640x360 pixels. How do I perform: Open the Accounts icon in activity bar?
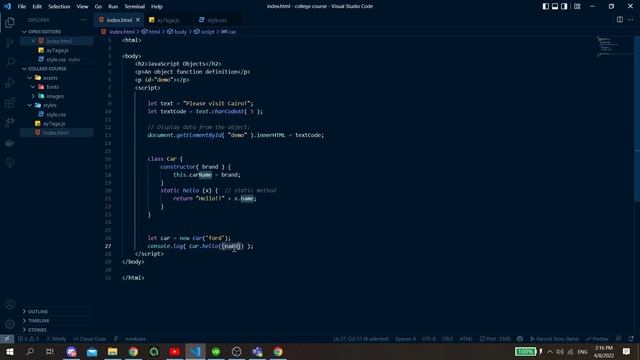10,304
